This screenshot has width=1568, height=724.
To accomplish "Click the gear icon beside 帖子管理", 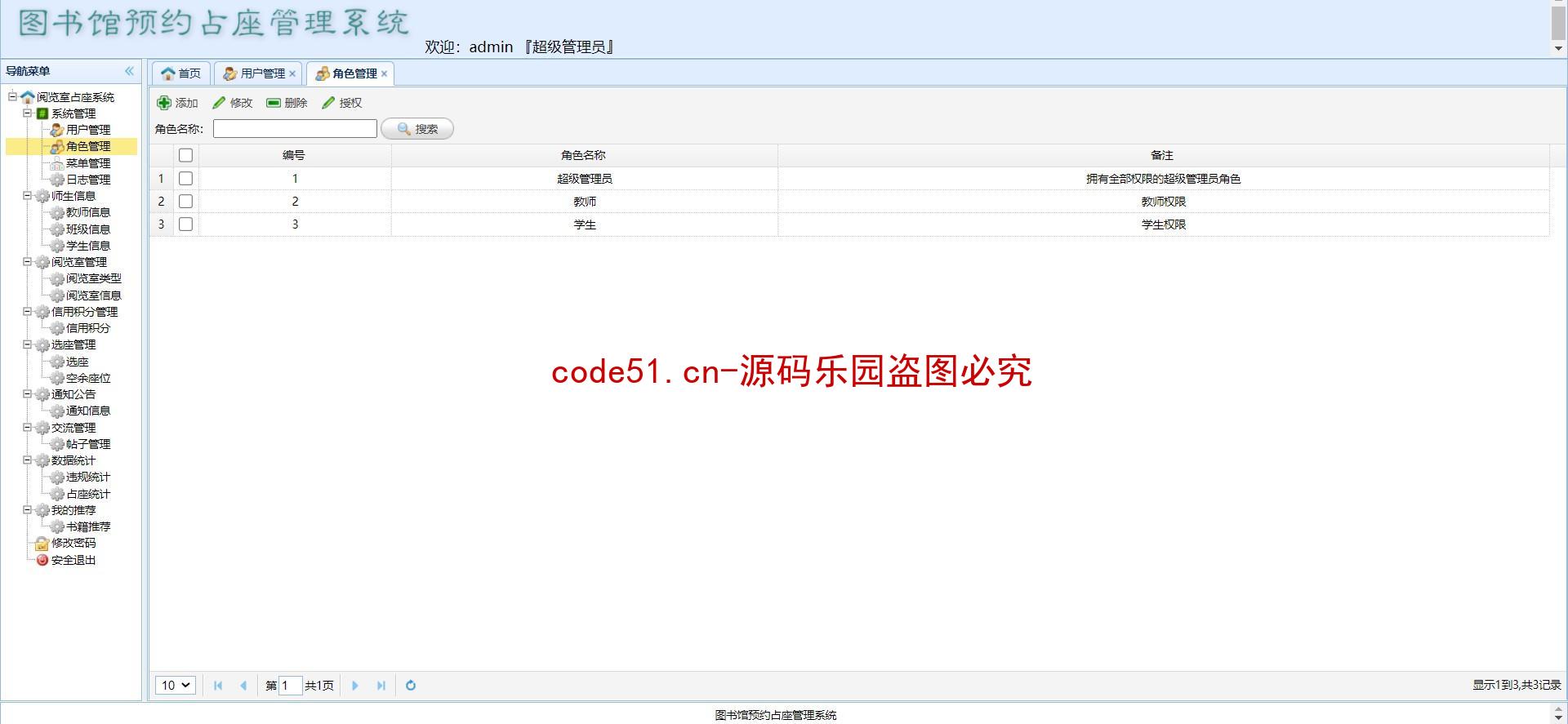I will pyautogui.click(x=57, y=444).
